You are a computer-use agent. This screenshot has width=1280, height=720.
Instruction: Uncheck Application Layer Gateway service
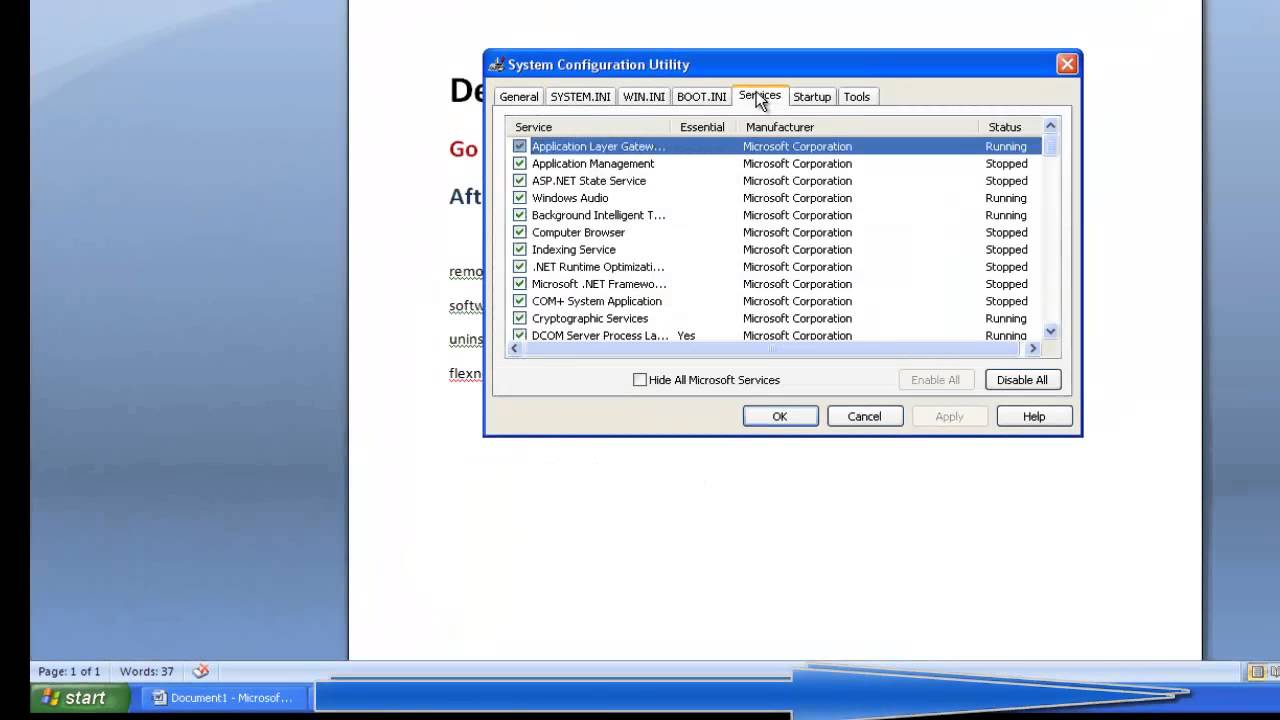[520, 146]
